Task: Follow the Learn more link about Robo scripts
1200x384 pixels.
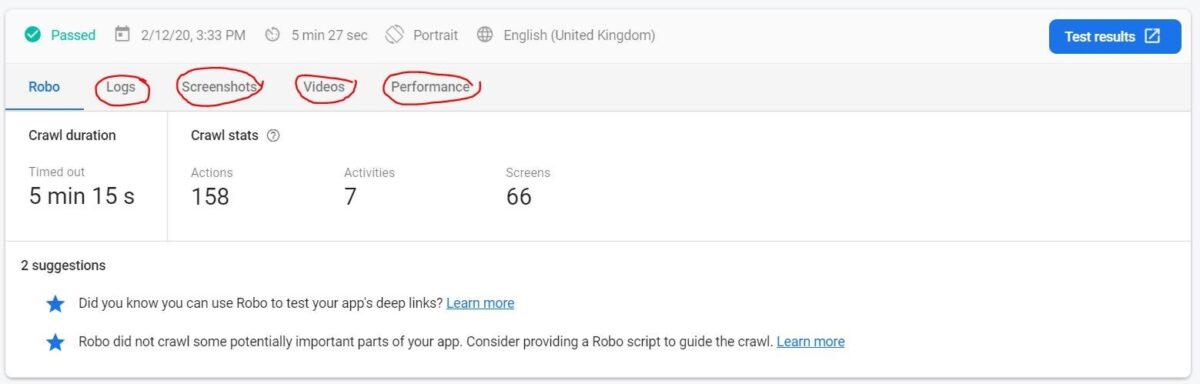Action: [x=810, y=342]
